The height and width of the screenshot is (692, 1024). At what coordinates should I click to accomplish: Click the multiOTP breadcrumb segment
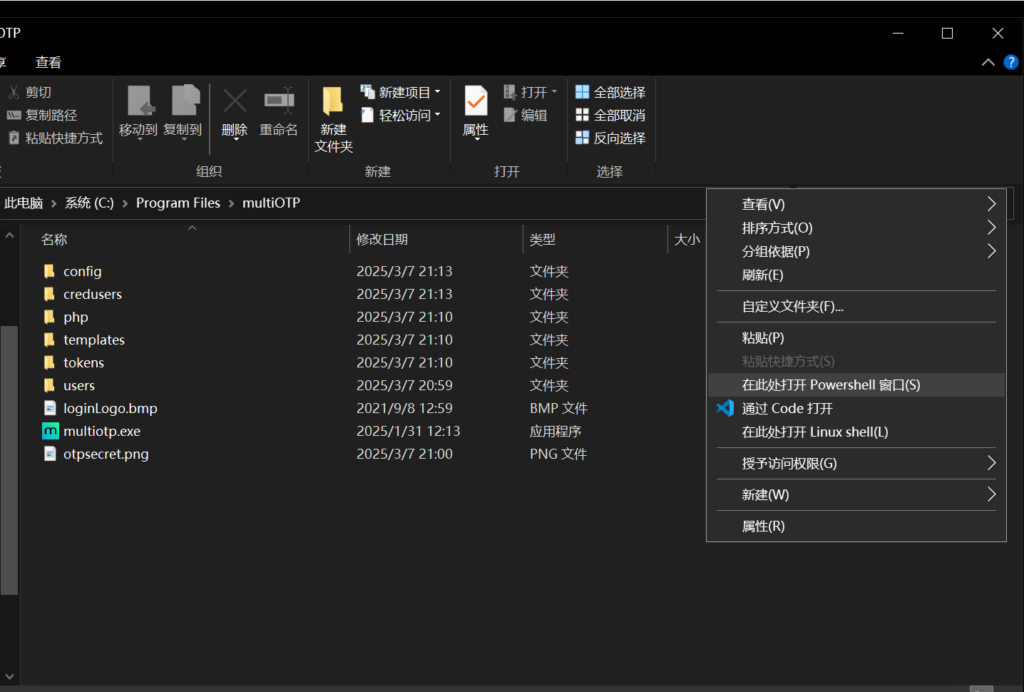271,203
